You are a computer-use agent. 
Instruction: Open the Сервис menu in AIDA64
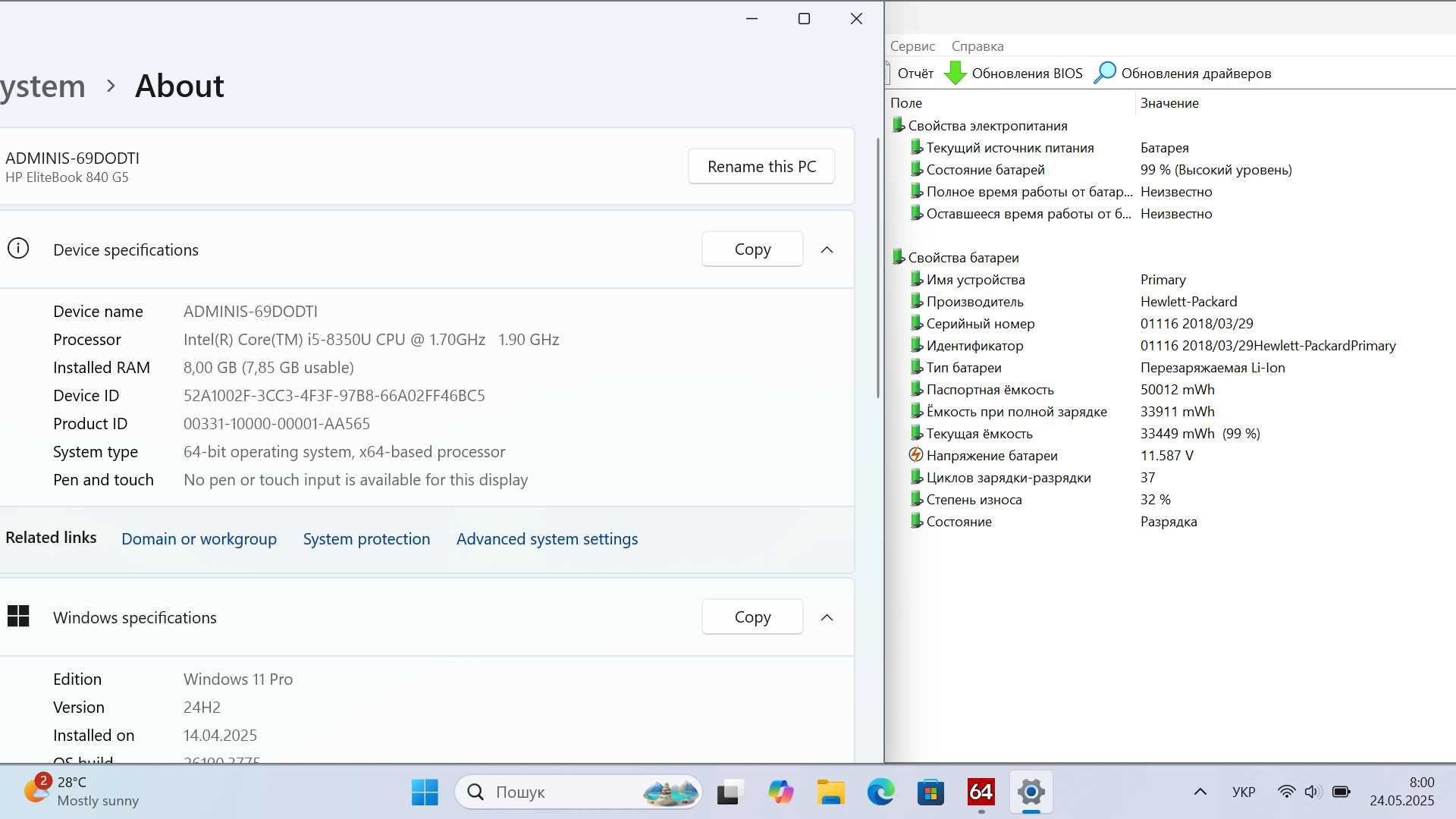click(912, 45)
